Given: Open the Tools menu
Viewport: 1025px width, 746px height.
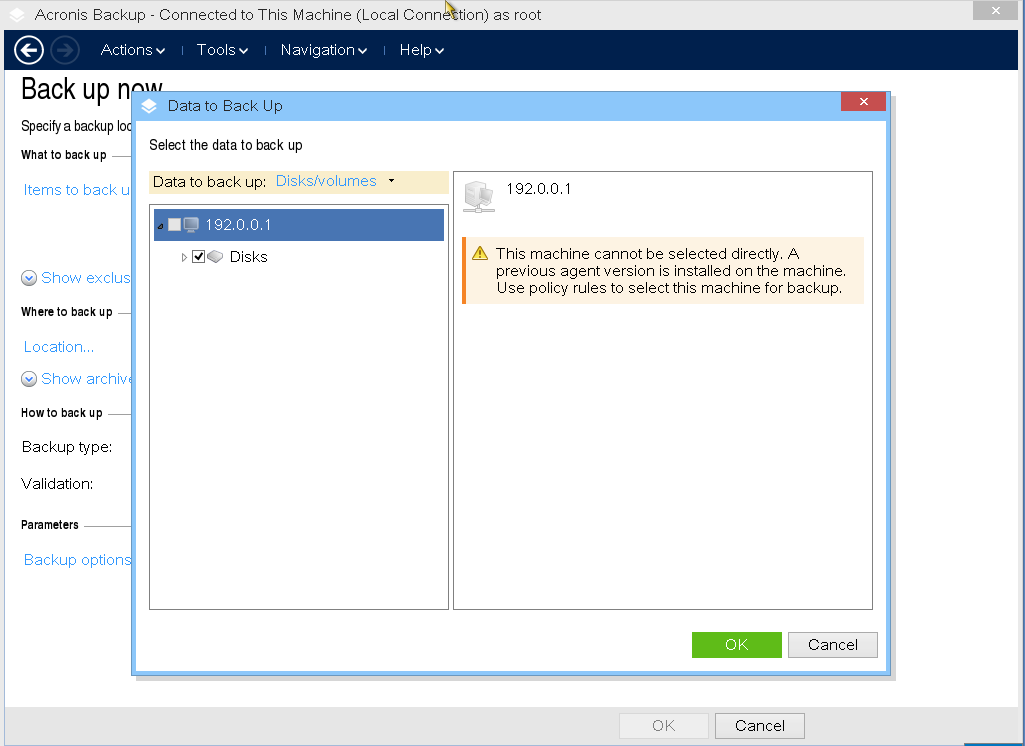Looking at the screenshot, I should pos(222,50).
